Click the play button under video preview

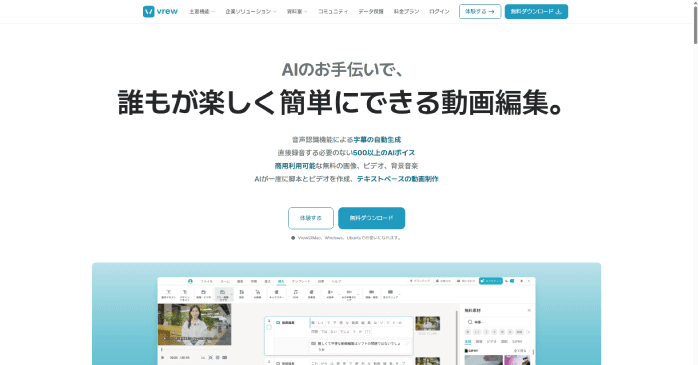point(162,357)
